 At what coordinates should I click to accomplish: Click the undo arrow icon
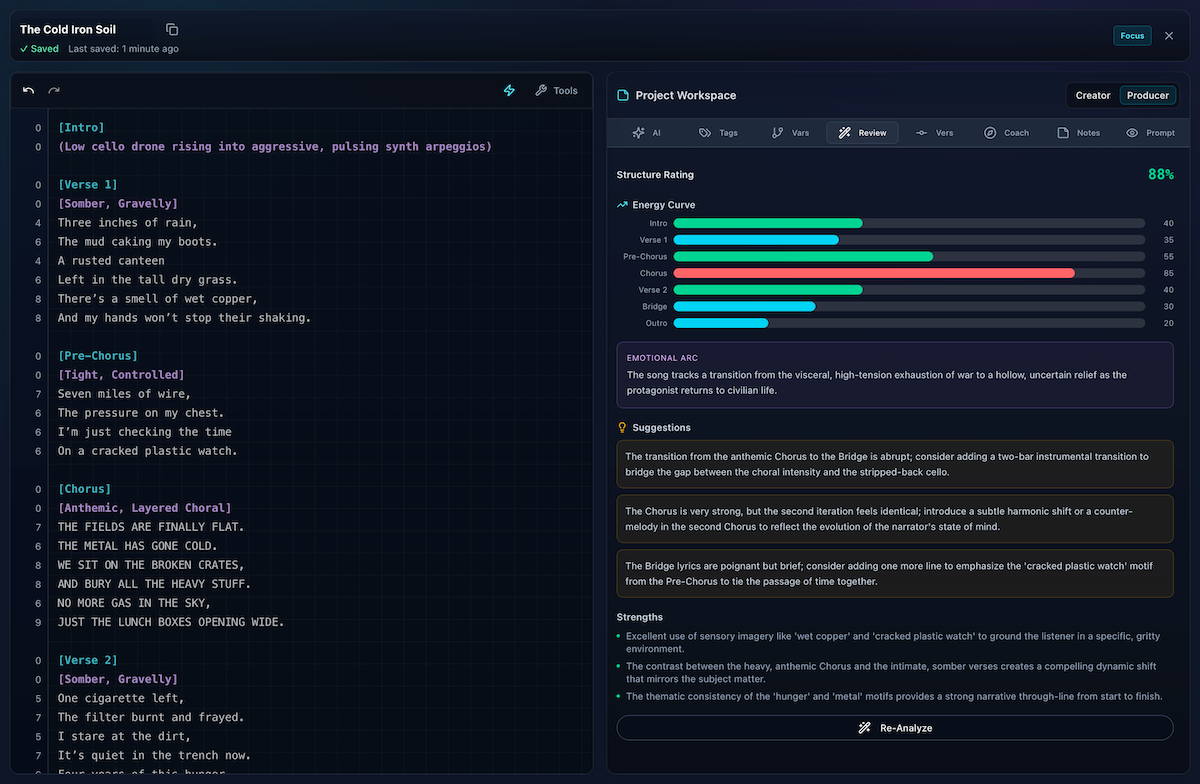(x=28, y=90)
